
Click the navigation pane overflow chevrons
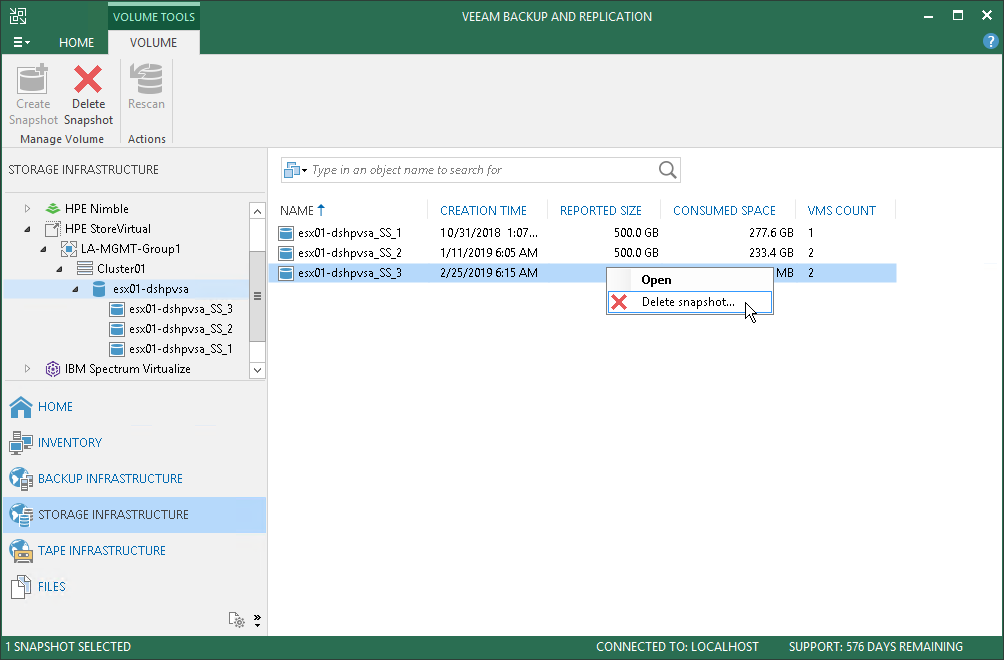[257, 620]
